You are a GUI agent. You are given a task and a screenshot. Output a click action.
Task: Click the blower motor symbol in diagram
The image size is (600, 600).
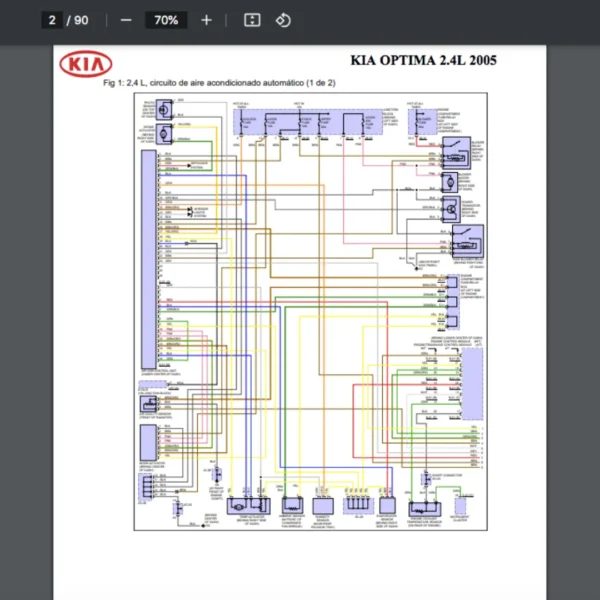point(451,181)
